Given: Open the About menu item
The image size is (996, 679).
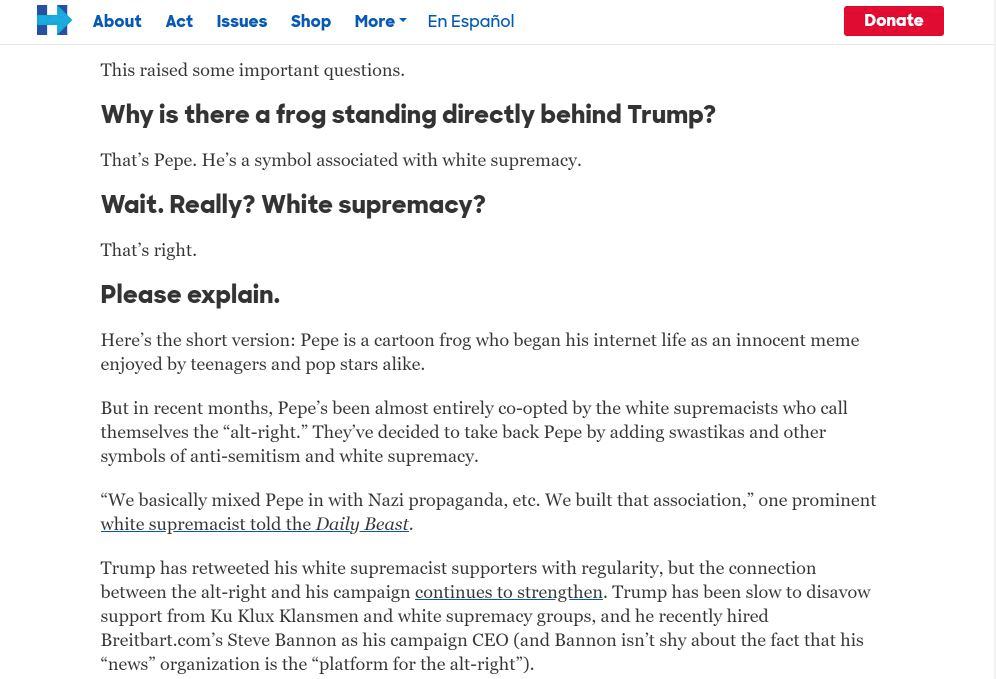Looking at the screenshot, I should (x=117, y=21).
